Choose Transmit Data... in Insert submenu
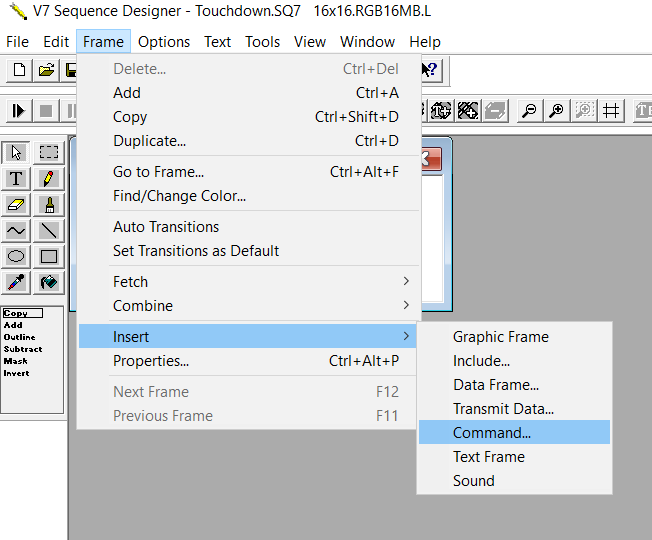 click(x=514, y=409)
